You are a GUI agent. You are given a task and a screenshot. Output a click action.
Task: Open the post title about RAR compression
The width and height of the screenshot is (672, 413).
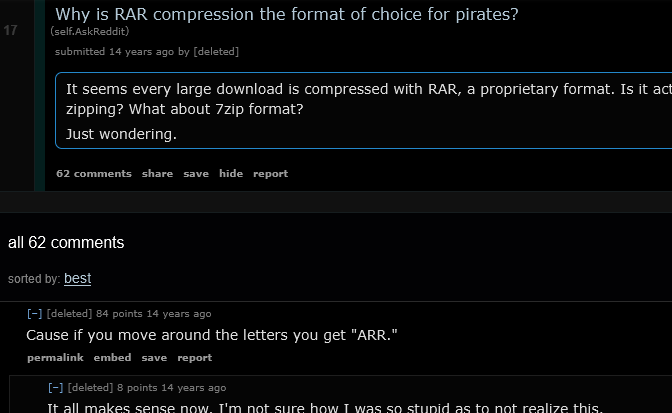pos(286,14)
